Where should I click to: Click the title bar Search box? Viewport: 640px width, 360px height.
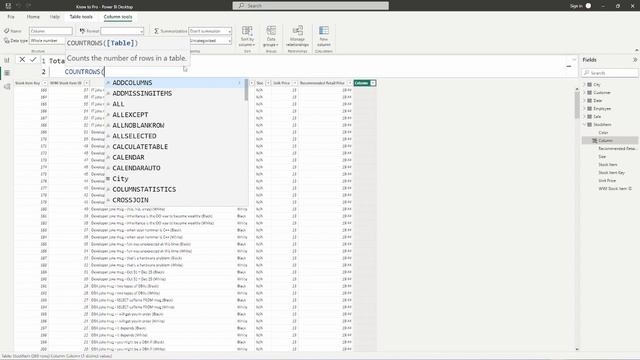311,6
